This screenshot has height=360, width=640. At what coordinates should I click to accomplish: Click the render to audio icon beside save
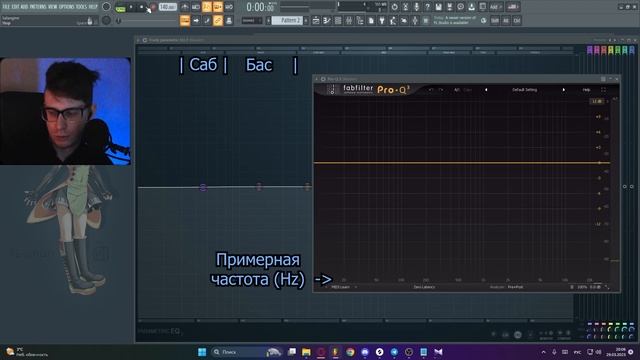coord(449,7)
